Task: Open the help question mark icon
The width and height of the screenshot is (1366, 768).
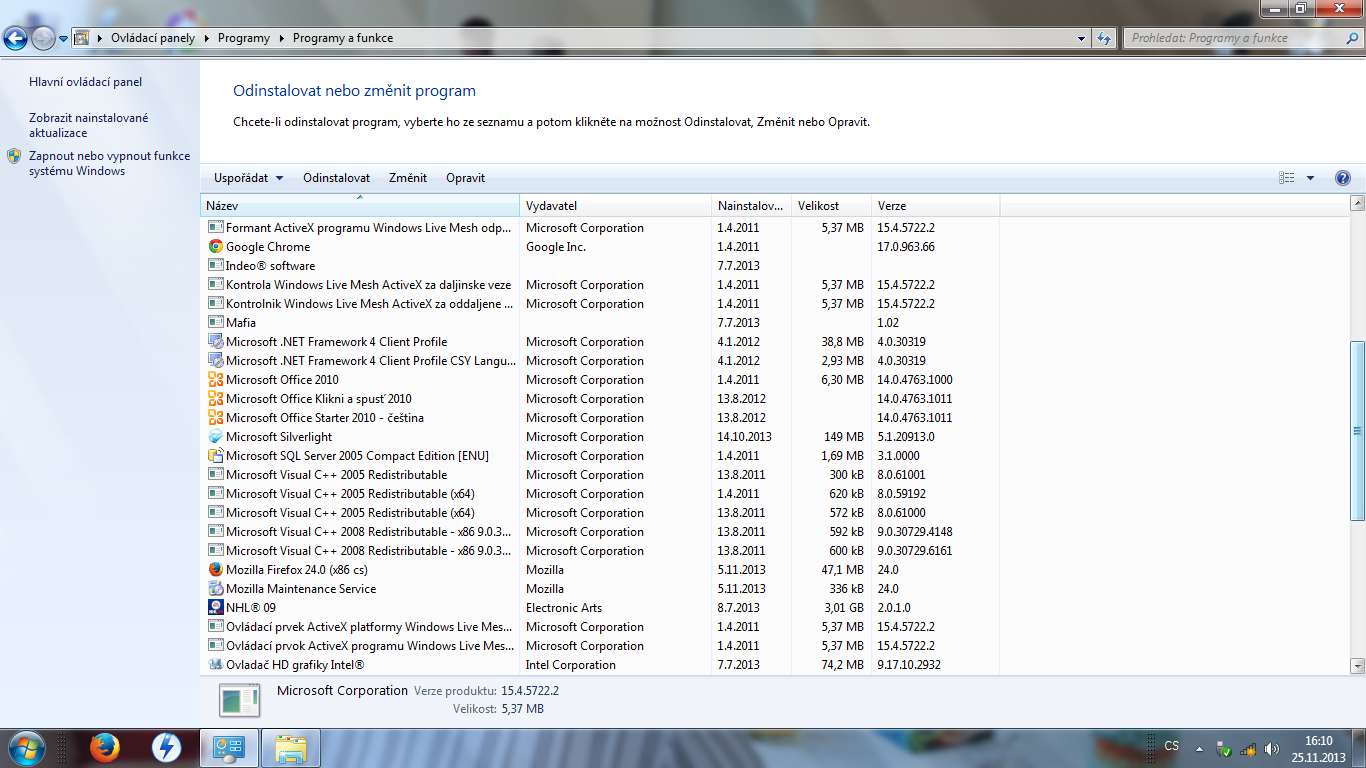Action: point(1343,178)
